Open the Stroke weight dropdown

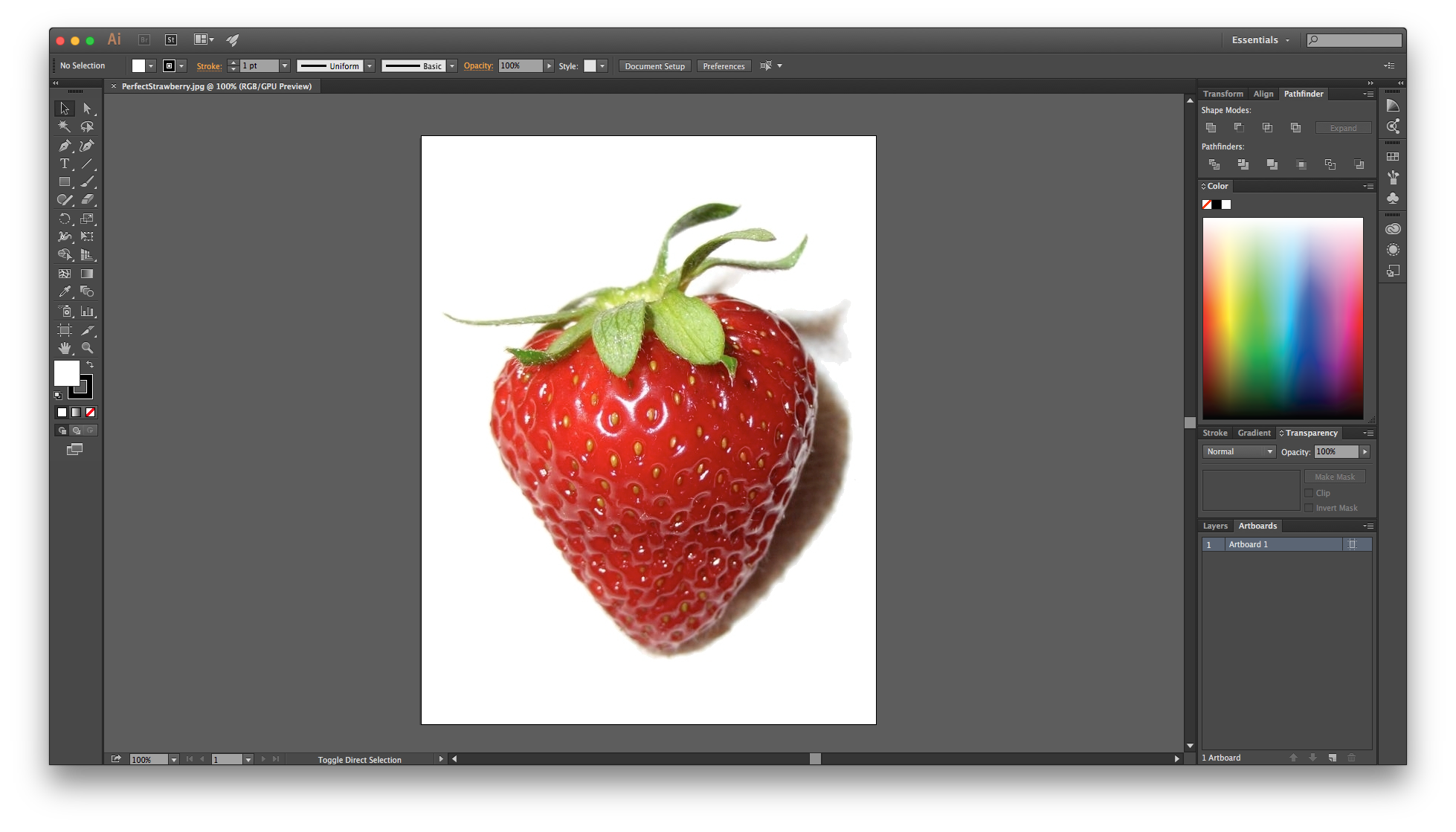click(283, 65)
